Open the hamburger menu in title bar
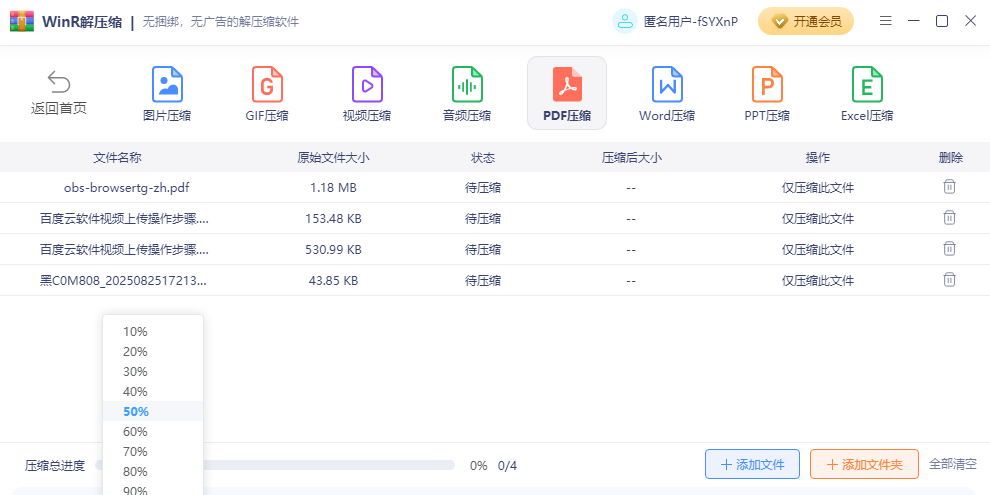Viewport: 990px width, 495px height. 886,21
